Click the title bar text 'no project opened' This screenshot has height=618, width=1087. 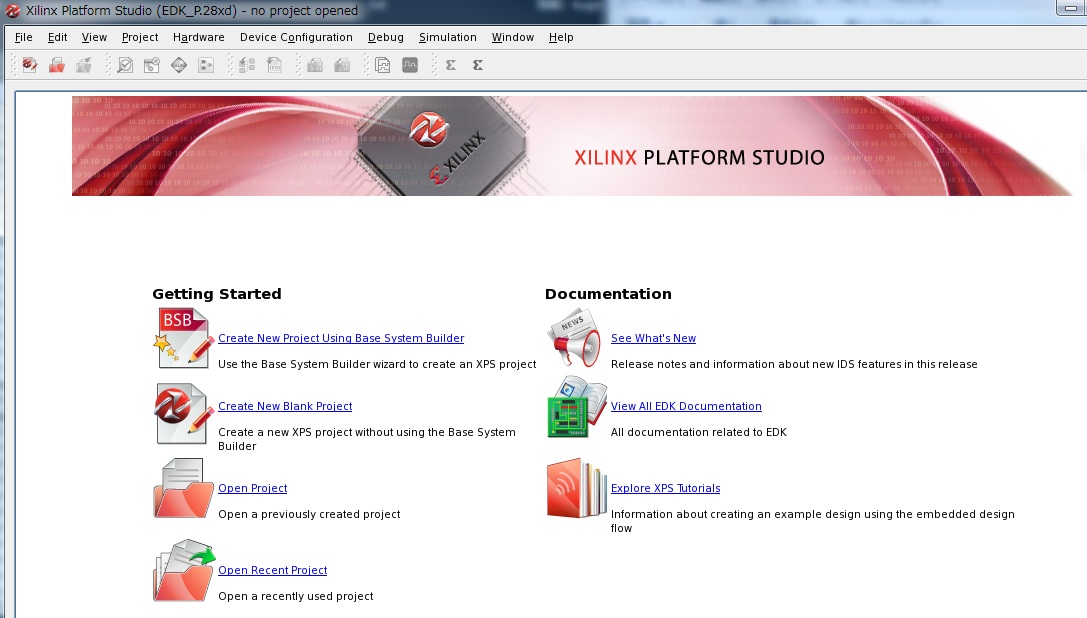pyautogui.click(x=304, y=10)
